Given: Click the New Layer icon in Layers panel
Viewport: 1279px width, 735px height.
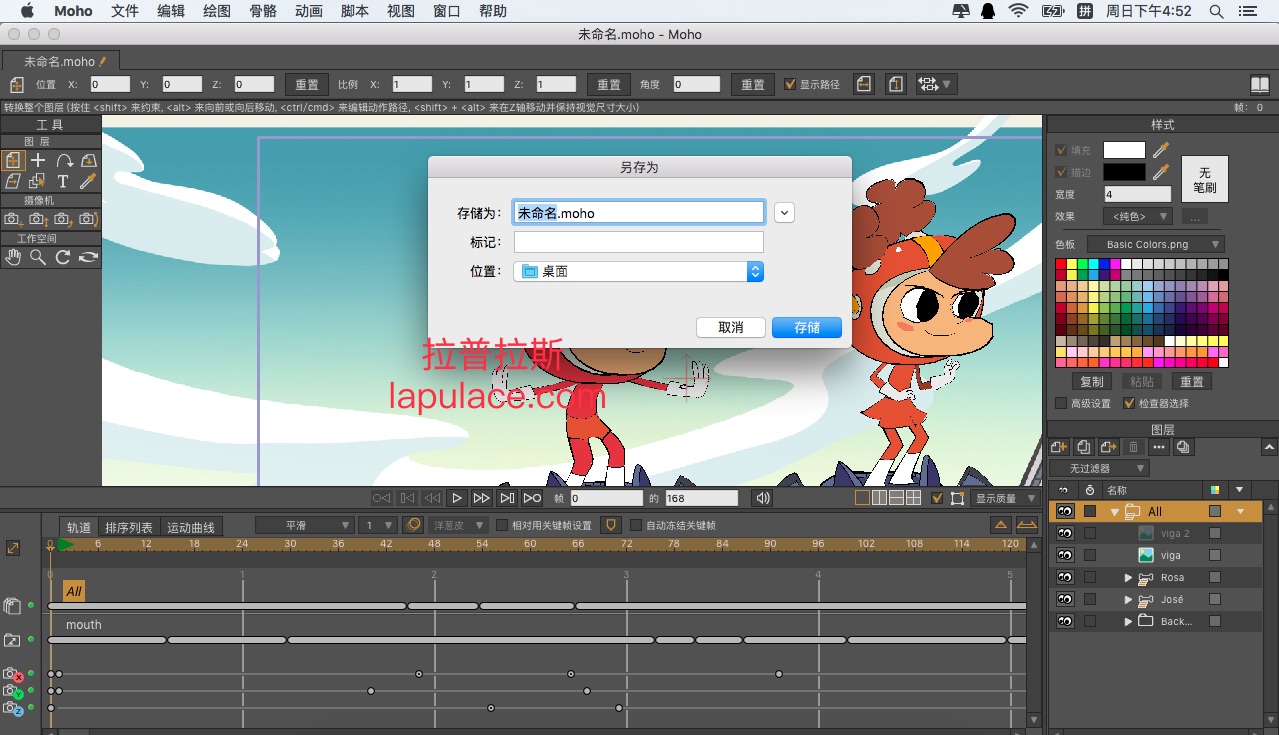Looking at the screenshot, I should pos(1059,447).
